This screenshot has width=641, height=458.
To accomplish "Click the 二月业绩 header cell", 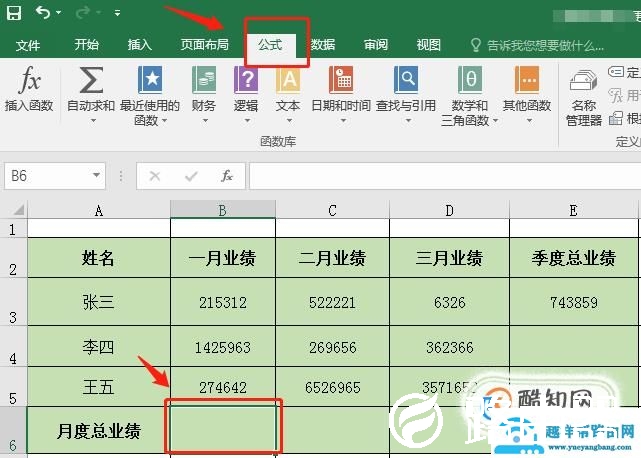I will click(x=332, y=258).
